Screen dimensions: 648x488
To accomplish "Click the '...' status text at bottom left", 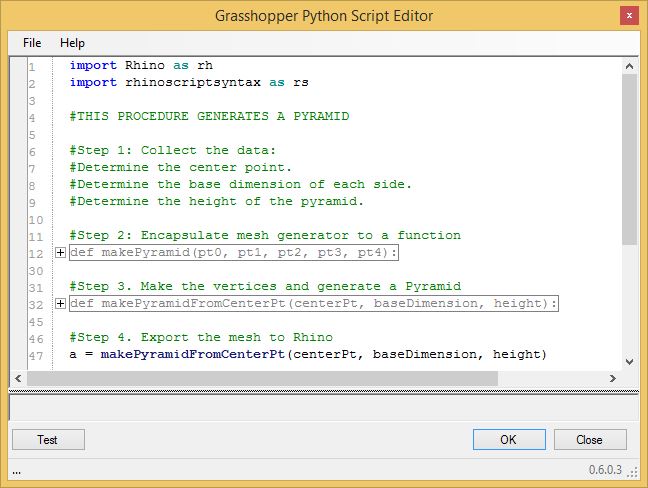I will [17, 471].
